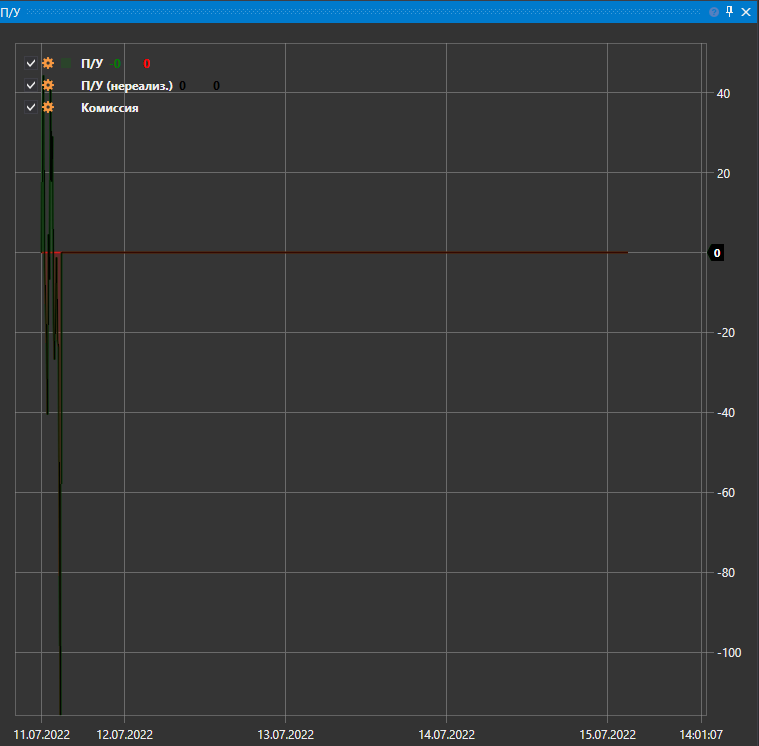Screen dimensions: 759x746
Task: Open settings gear for П/У (нереализ.) series
Action: point(47,86)
